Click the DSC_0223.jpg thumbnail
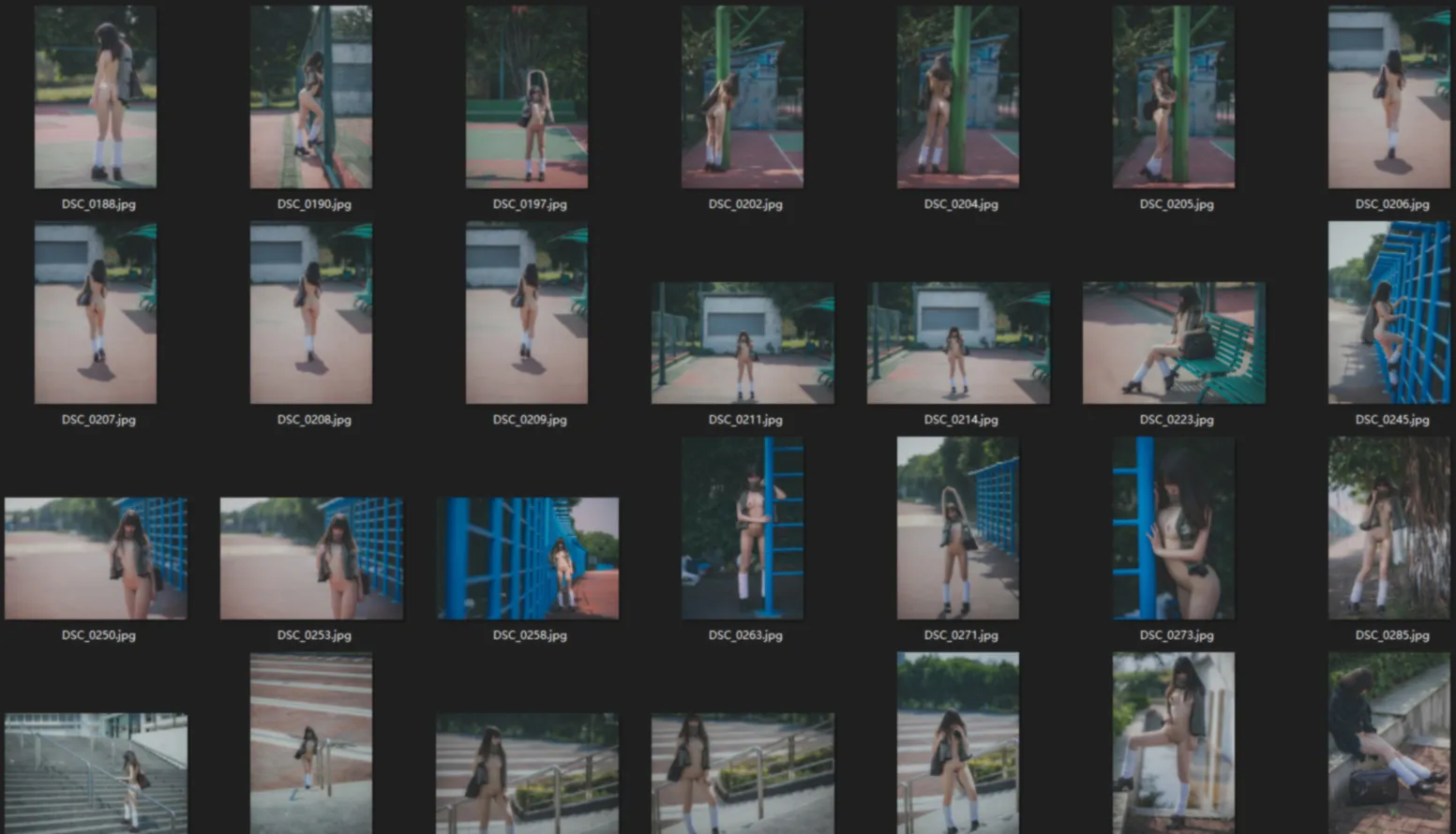Viewport: 1456px width, 834px height. (1174, 343)
